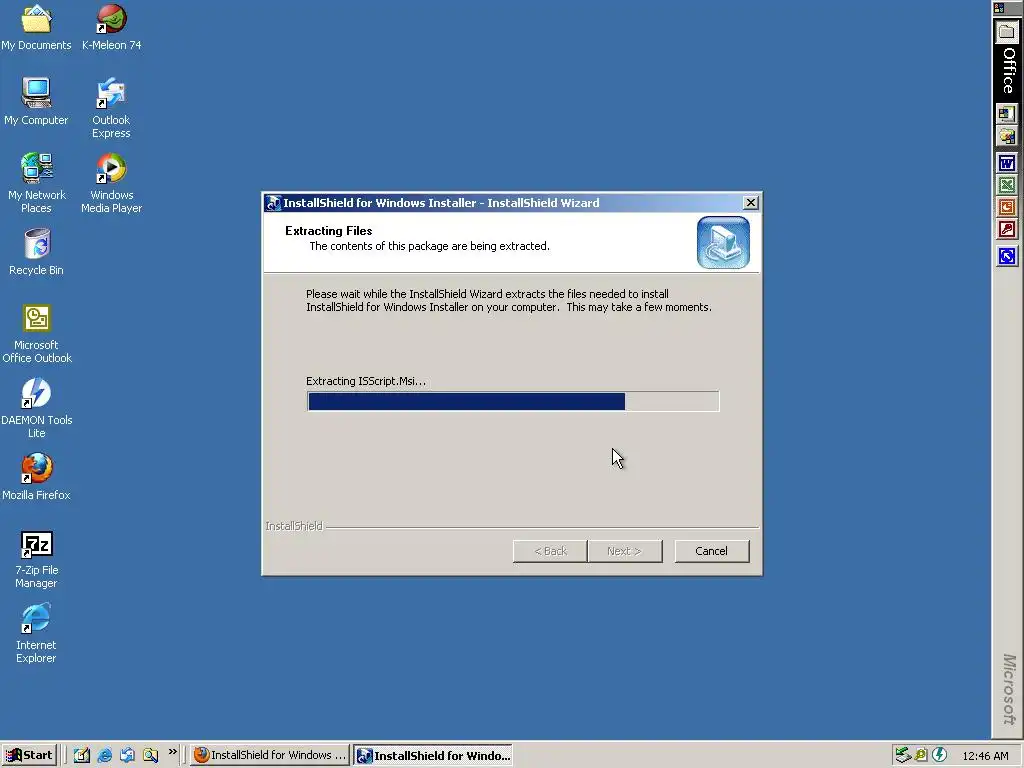This screenshot has width=1024, height=768.
Task: Click the Access key icon on Office bar
Action: (x=1006, y=229)
